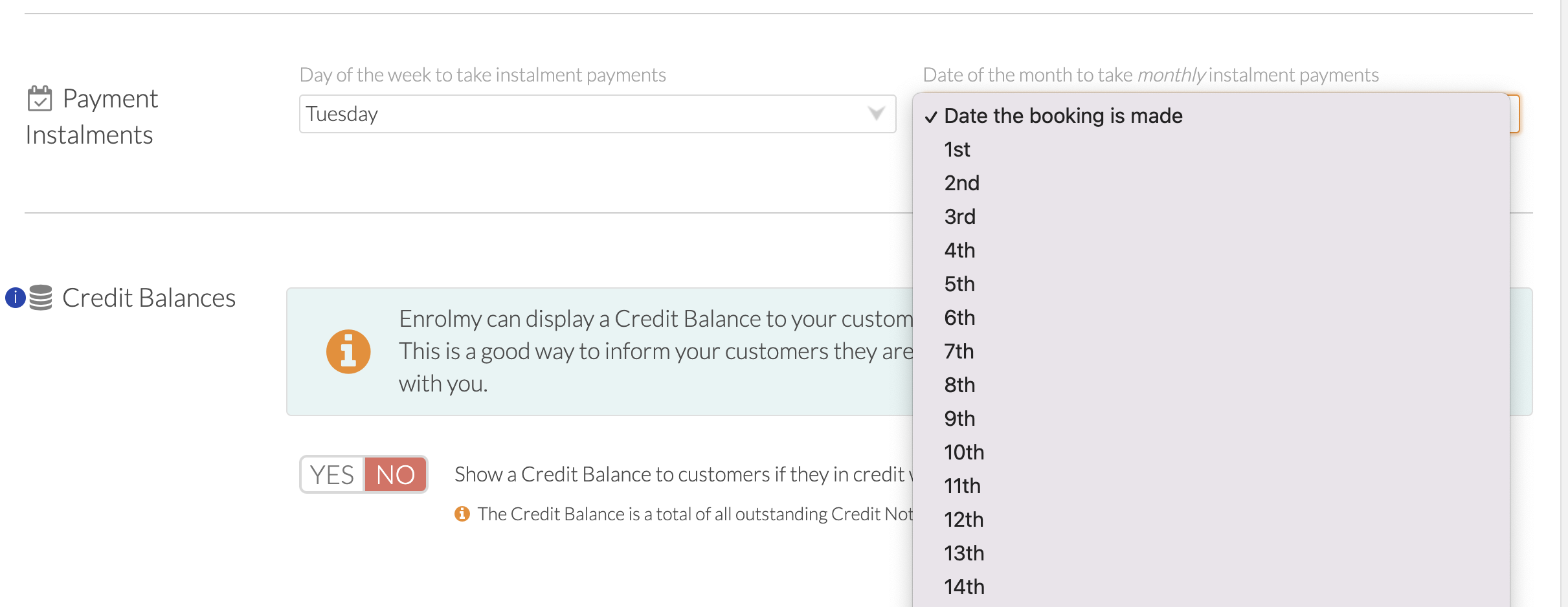
Task: Pick the 7th option in dropdown list
Action: [x=1211, y=351]
